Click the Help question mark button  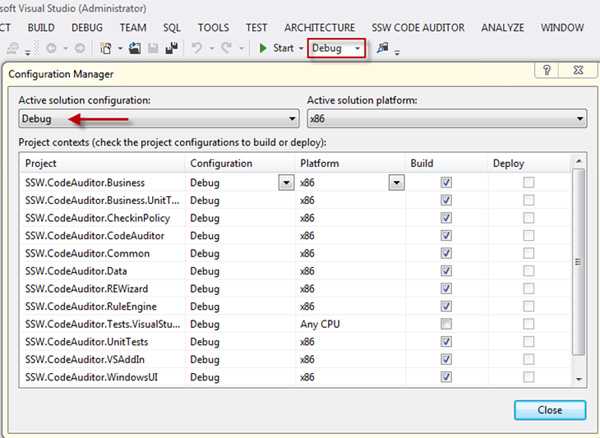[548, 72]
